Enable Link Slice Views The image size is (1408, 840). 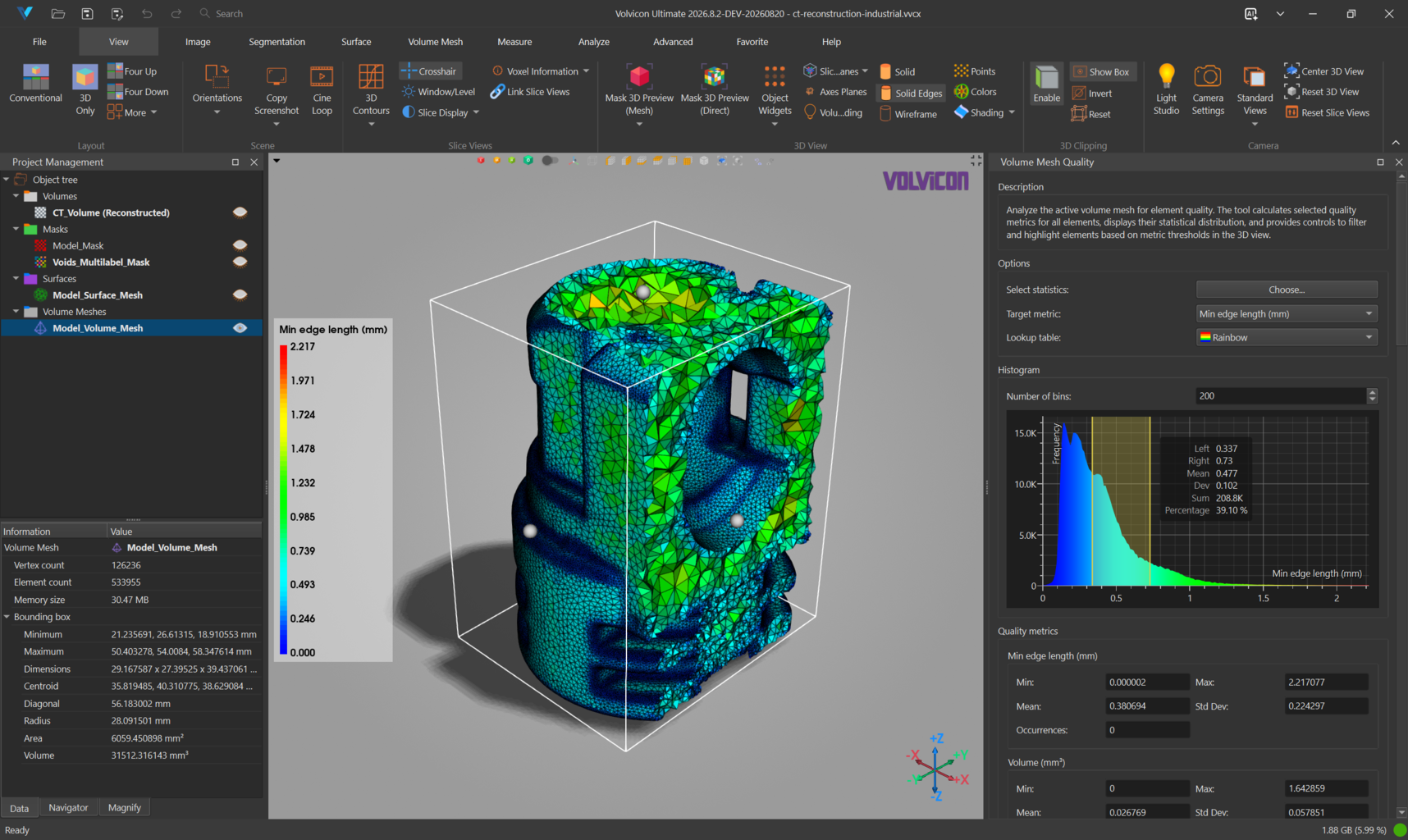(530, 92)
